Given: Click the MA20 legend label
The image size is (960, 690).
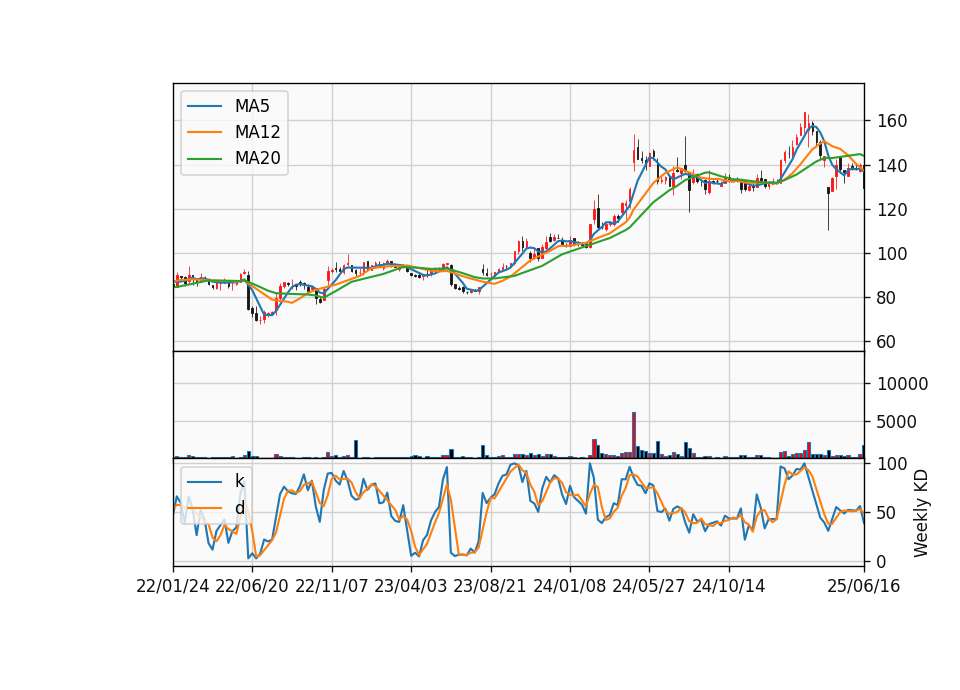Looking at the screenshot, I should tap(257, 158).
